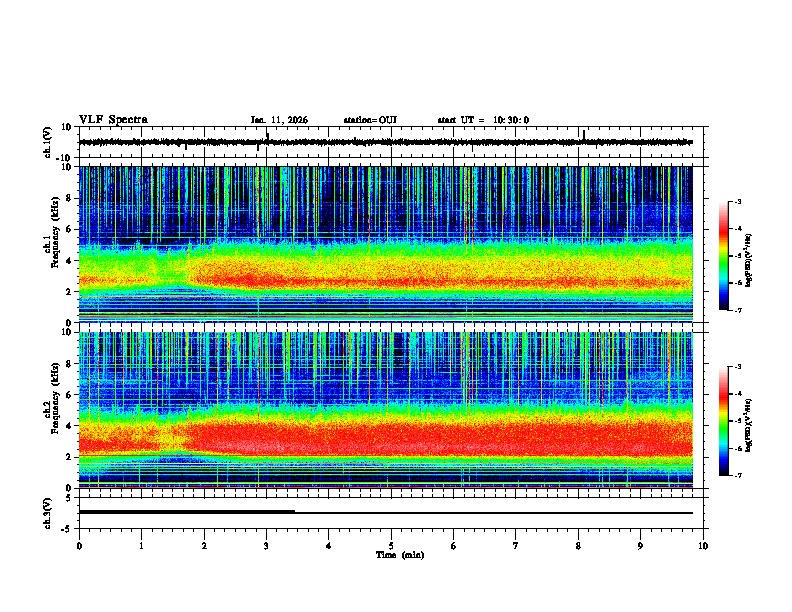The height and width of the screenshot is (612, 792).
Task: Click the ch.3 axis tick label "-5"
Action: pyautogui.click(x=67, y=529)
